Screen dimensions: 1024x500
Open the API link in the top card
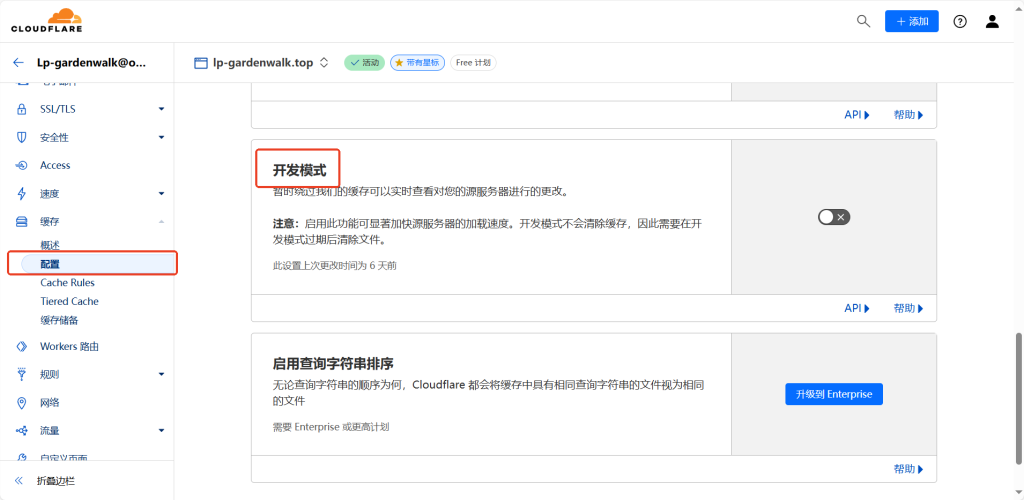tap(857, 115)
